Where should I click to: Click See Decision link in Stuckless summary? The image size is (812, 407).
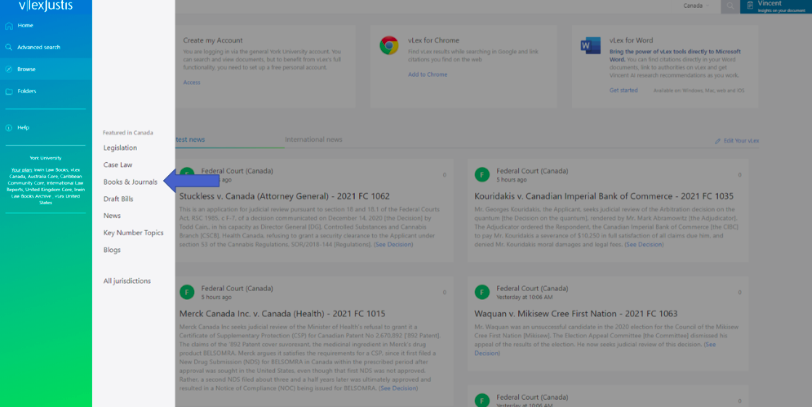(394, 244)
